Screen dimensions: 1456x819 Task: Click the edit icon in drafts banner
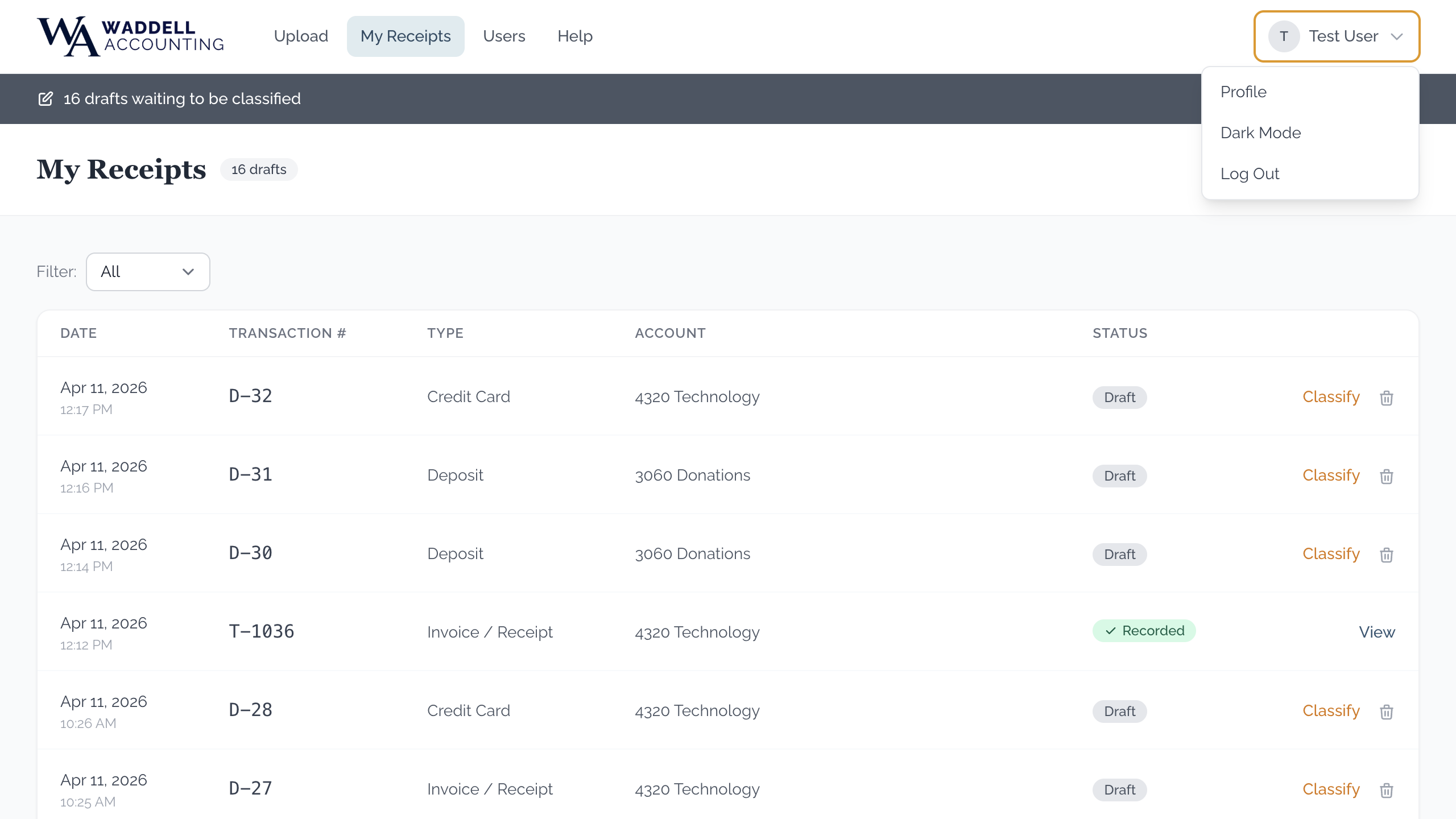coord(45,99)
